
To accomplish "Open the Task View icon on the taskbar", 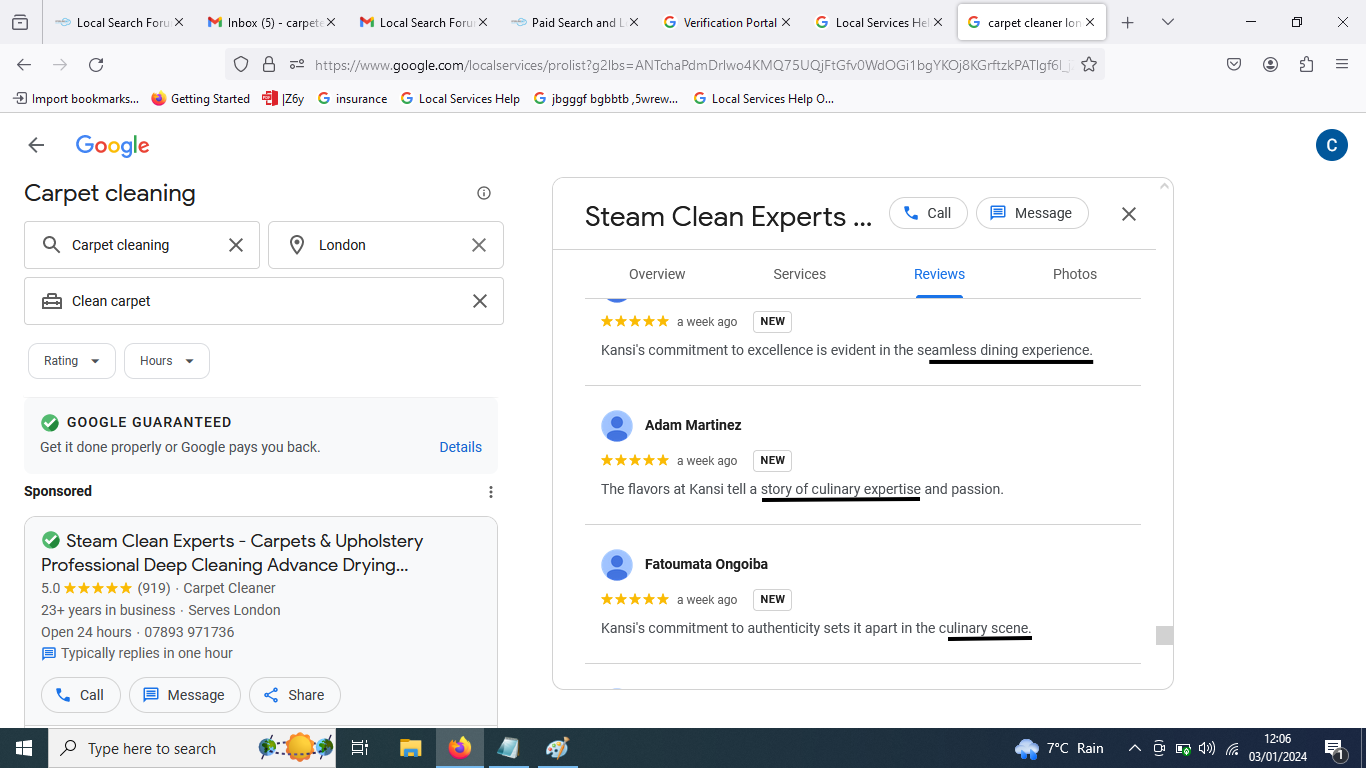I will point(360,748).
